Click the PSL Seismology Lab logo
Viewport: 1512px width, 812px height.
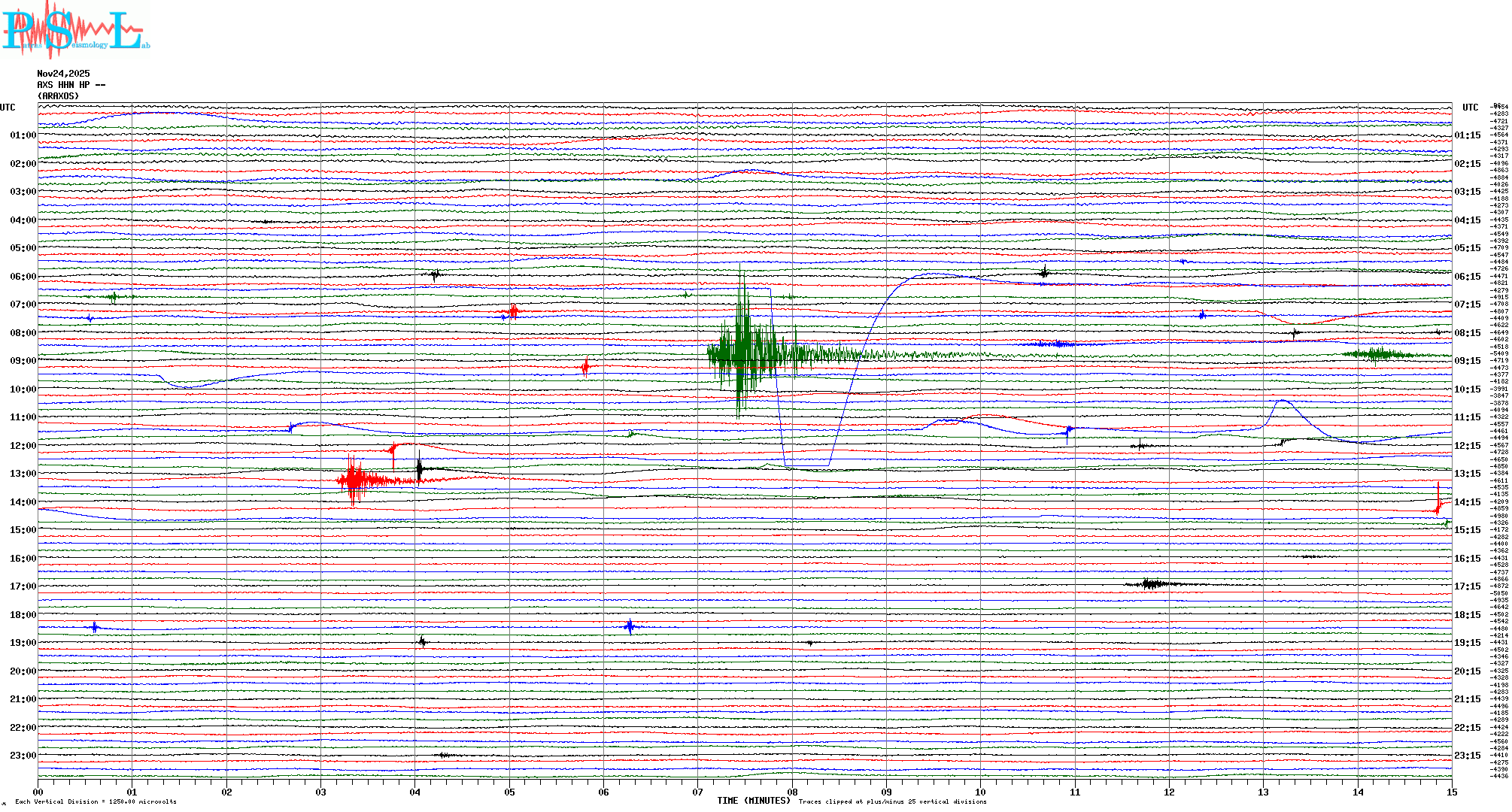pos(75,30)
